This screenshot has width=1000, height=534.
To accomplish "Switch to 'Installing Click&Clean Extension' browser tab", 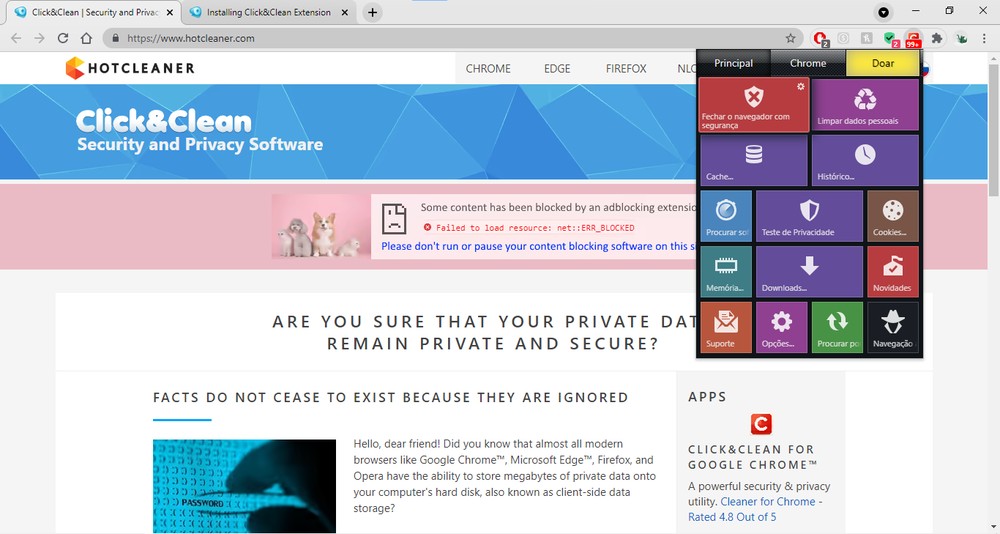I will click(x=268, y=12).
